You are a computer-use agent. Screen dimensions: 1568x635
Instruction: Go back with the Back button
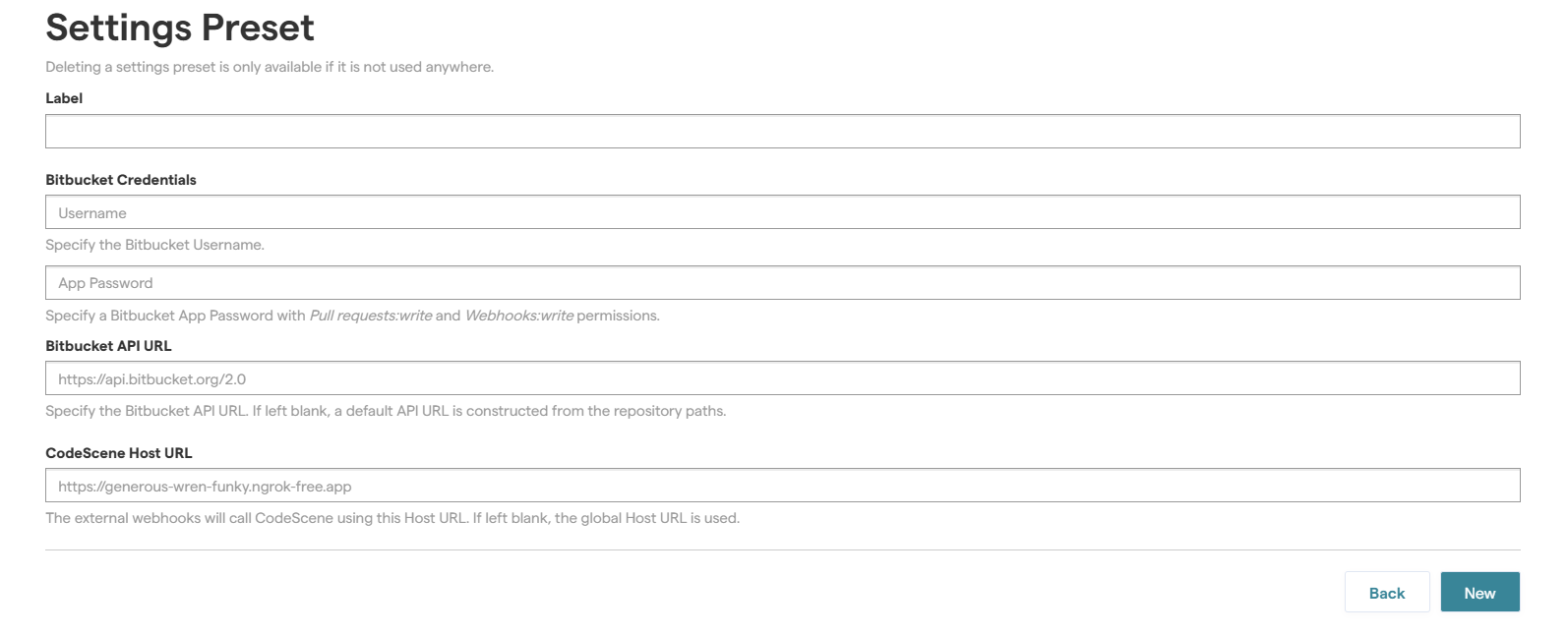(1387, 593)
